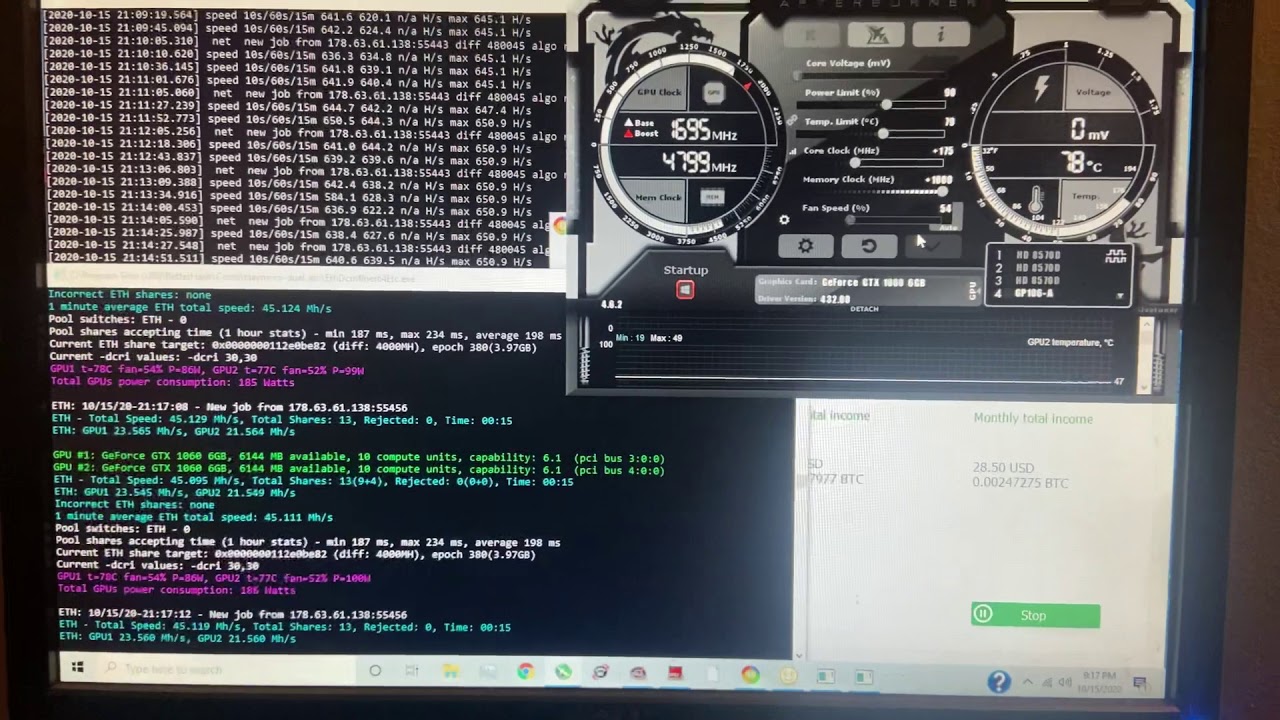Click 'Total GPUs power consumption: 185 Watts' line

172,382
